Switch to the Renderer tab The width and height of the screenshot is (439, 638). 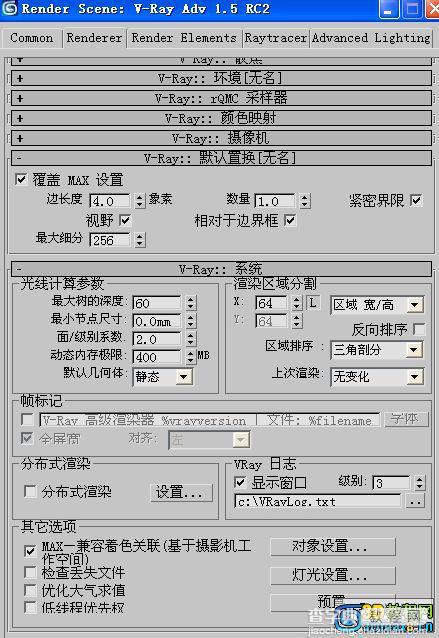pyautogui.click(x=94, y=38)
